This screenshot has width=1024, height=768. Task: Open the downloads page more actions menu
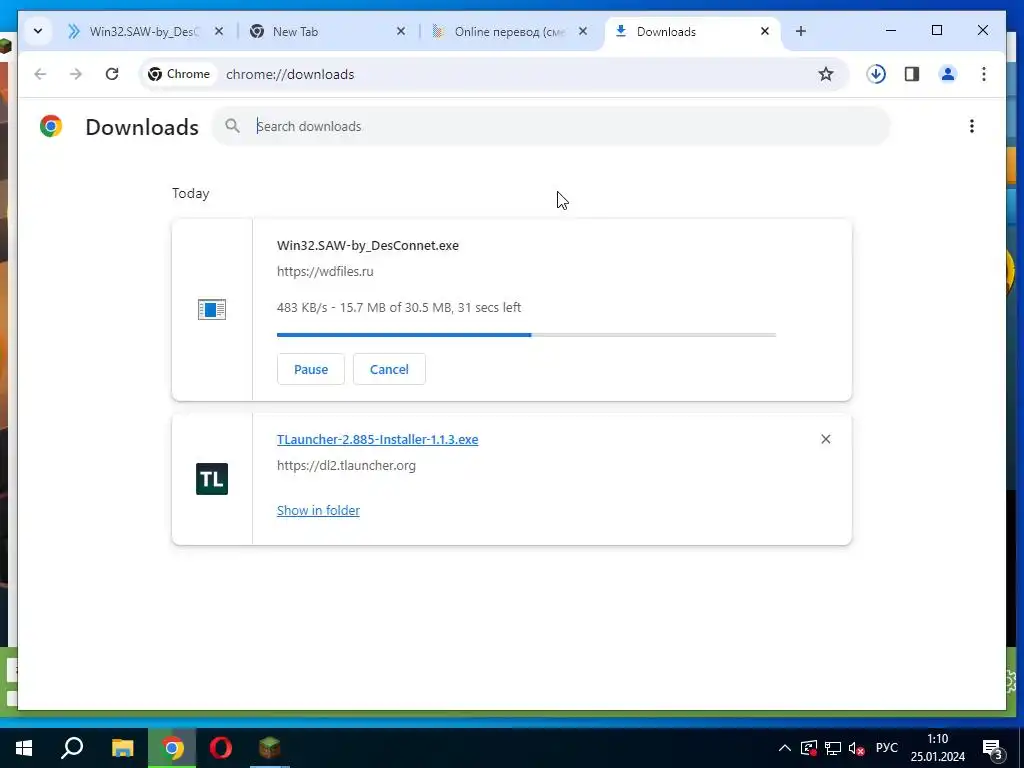[x=972, y=126]
